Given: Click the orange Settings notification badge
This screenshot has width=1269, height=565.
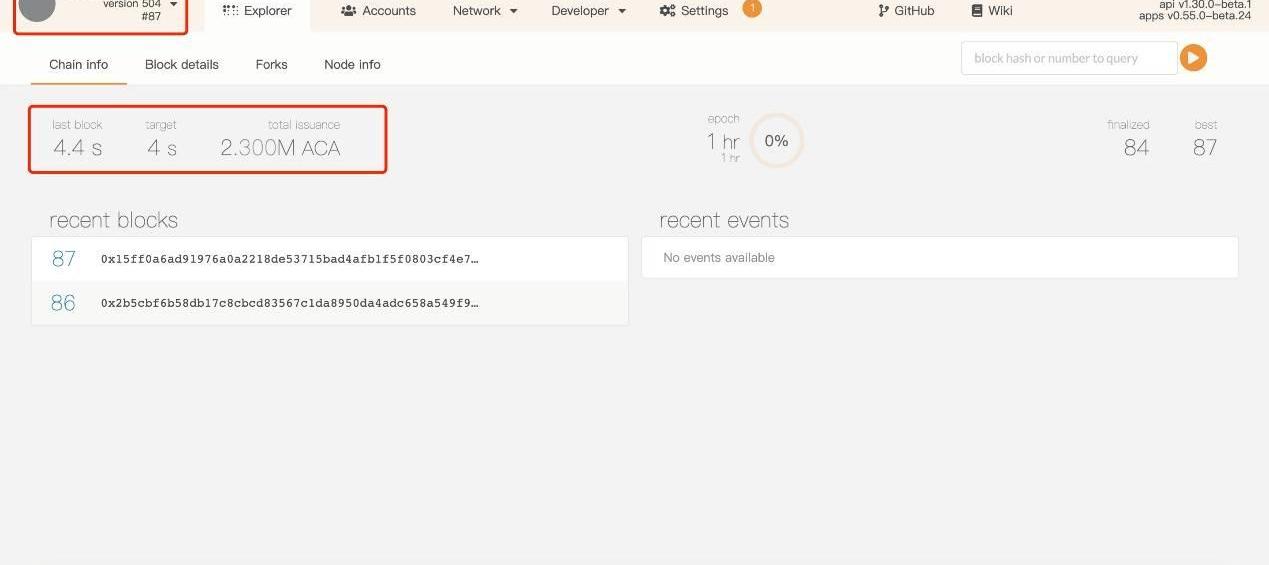Looking at the screenshot, I should [x=752, y=9].
